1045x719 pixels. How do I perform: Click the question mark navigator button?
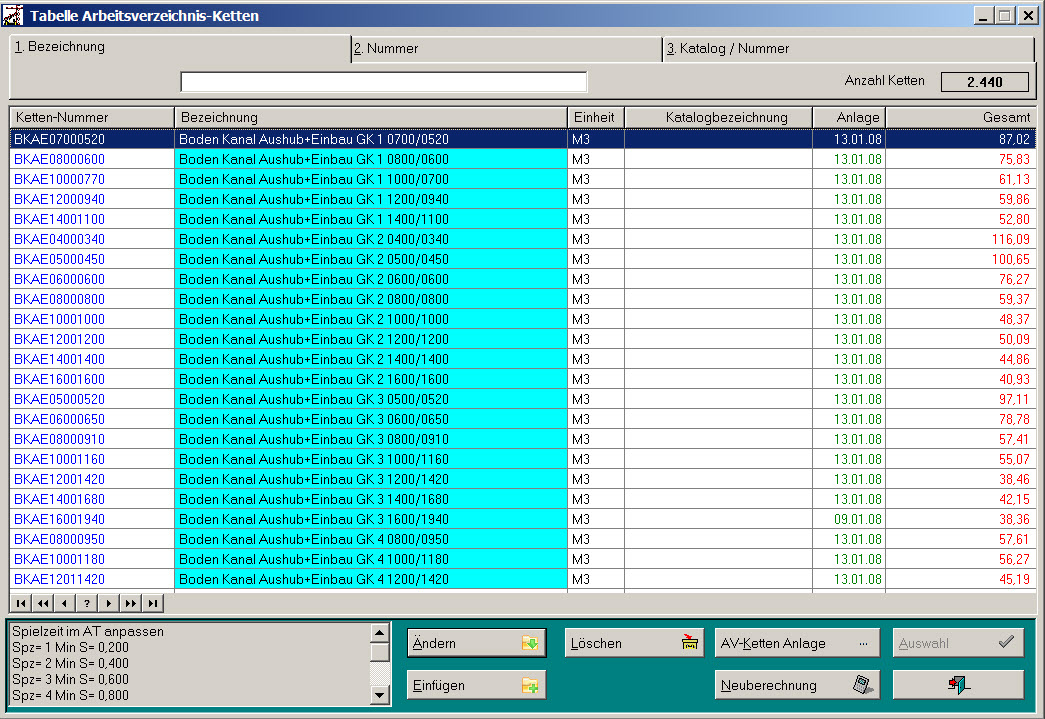[x=87, y=603]
